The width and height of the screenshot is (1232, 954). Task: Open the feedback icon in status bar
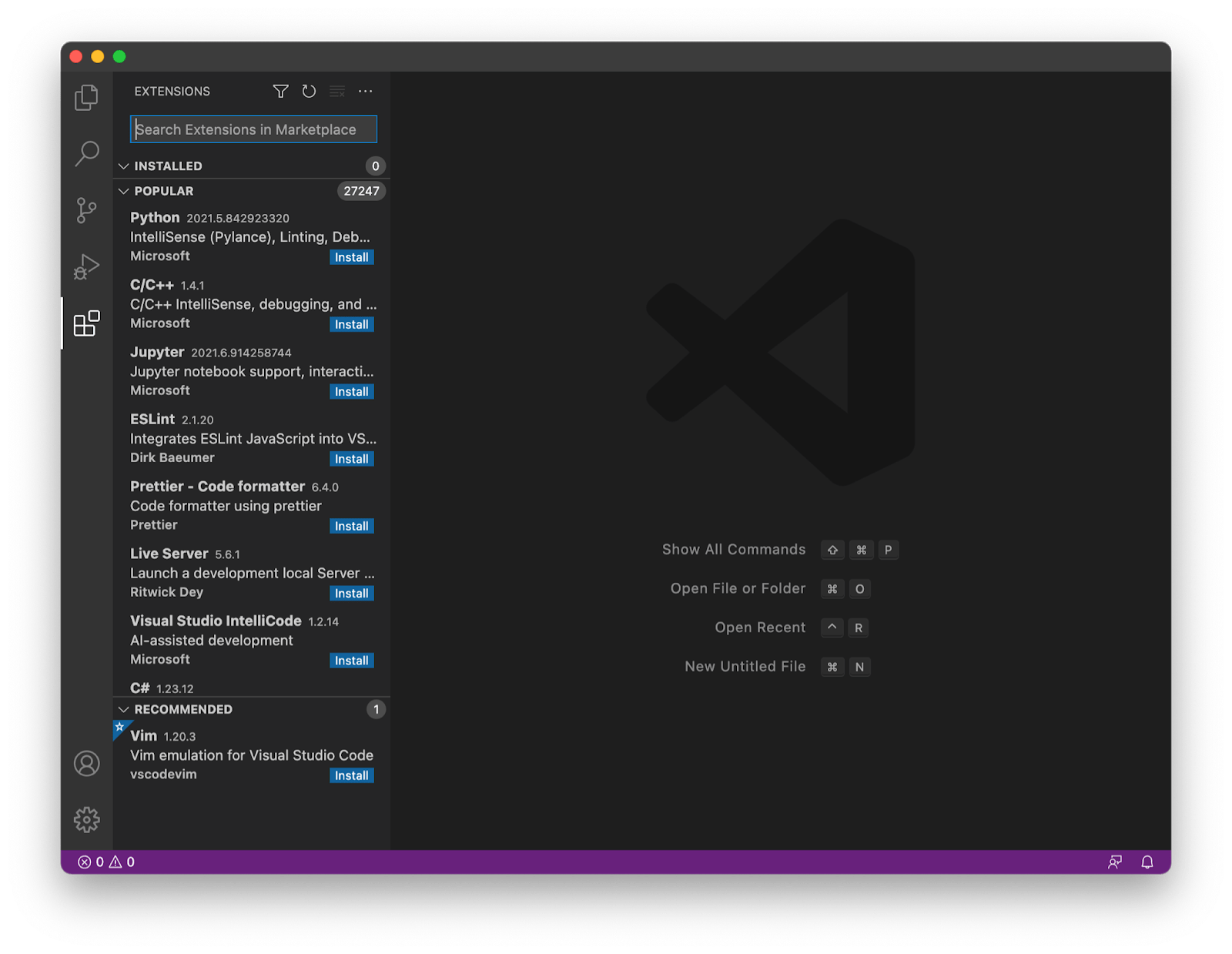coord(1114,862)
